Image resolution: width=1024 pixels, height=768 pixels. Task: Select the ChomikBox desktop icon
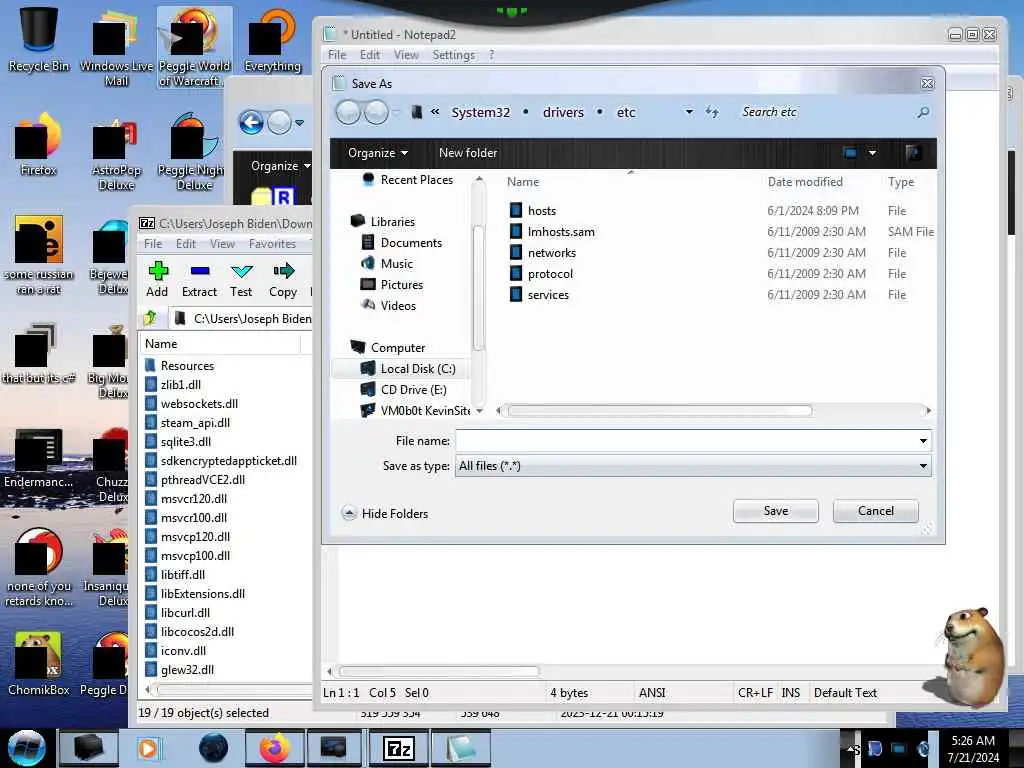click(x=39, y=664)
